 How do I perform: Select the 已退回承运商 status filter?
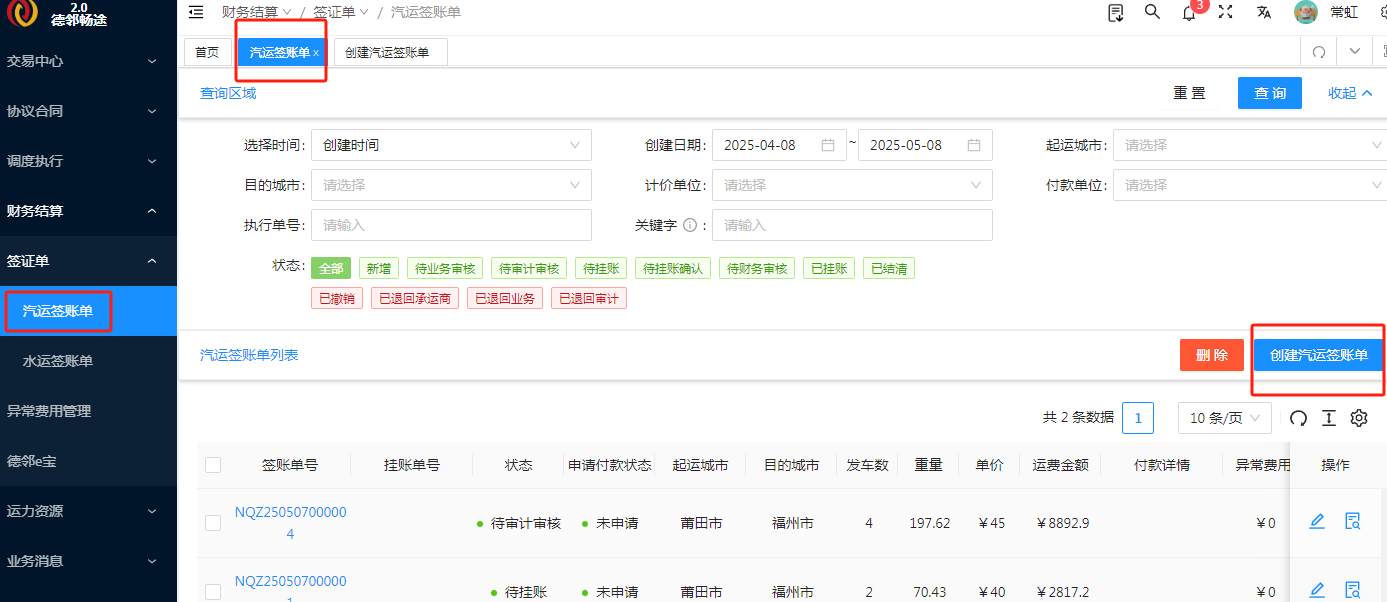pyautogui.click(x=415, y=298)
